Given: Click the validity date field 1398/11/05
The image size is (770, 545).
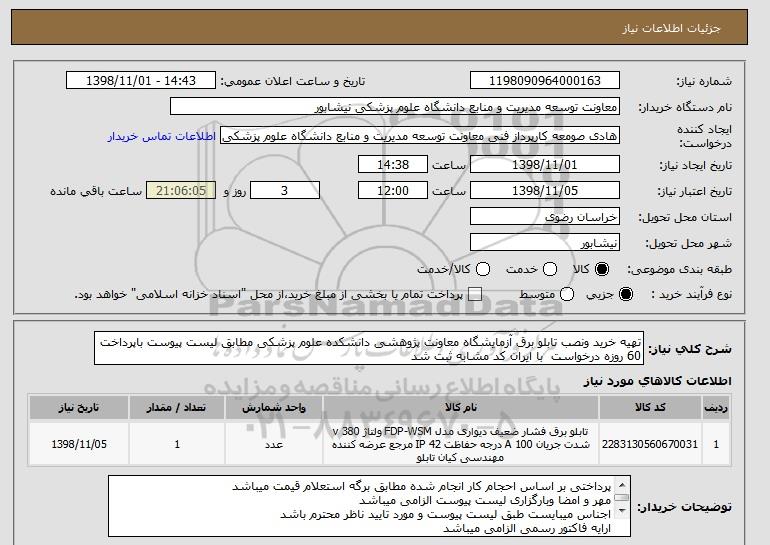Looking at the screenshot, I should pyautogui.click(x=545, y=191).
